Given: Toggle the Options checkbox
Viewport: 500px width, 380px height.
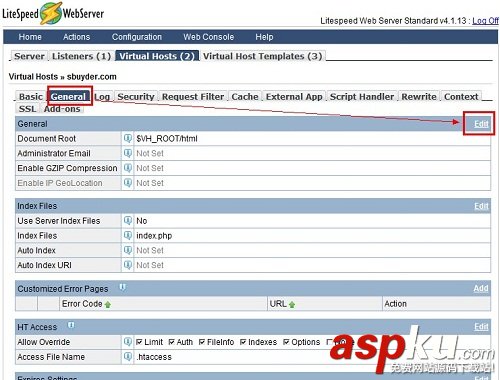Looking at the screenshot, I should click(286, 342).
